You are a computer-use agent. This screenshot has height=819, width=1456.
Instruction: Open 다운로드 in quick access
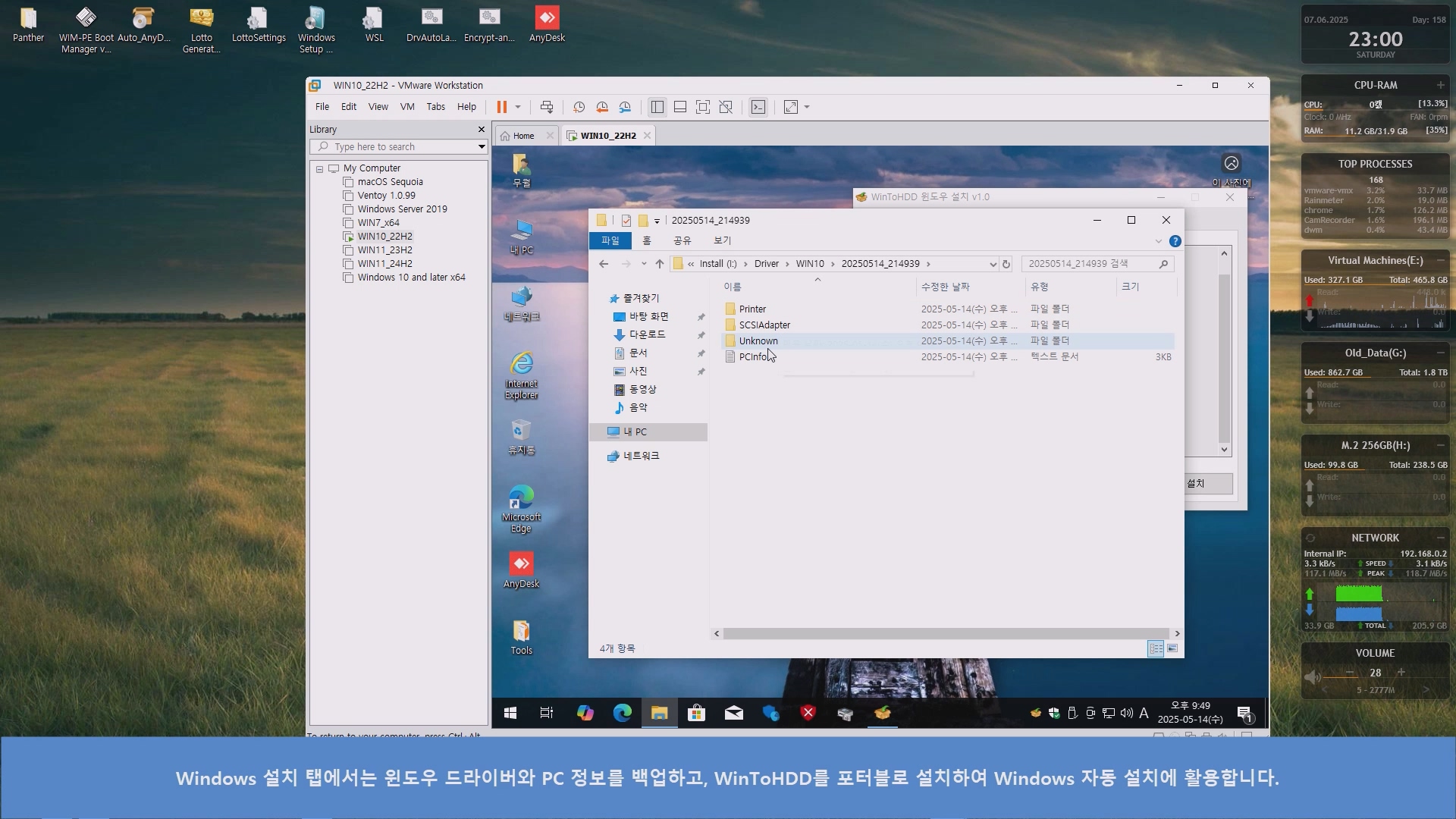647,334
